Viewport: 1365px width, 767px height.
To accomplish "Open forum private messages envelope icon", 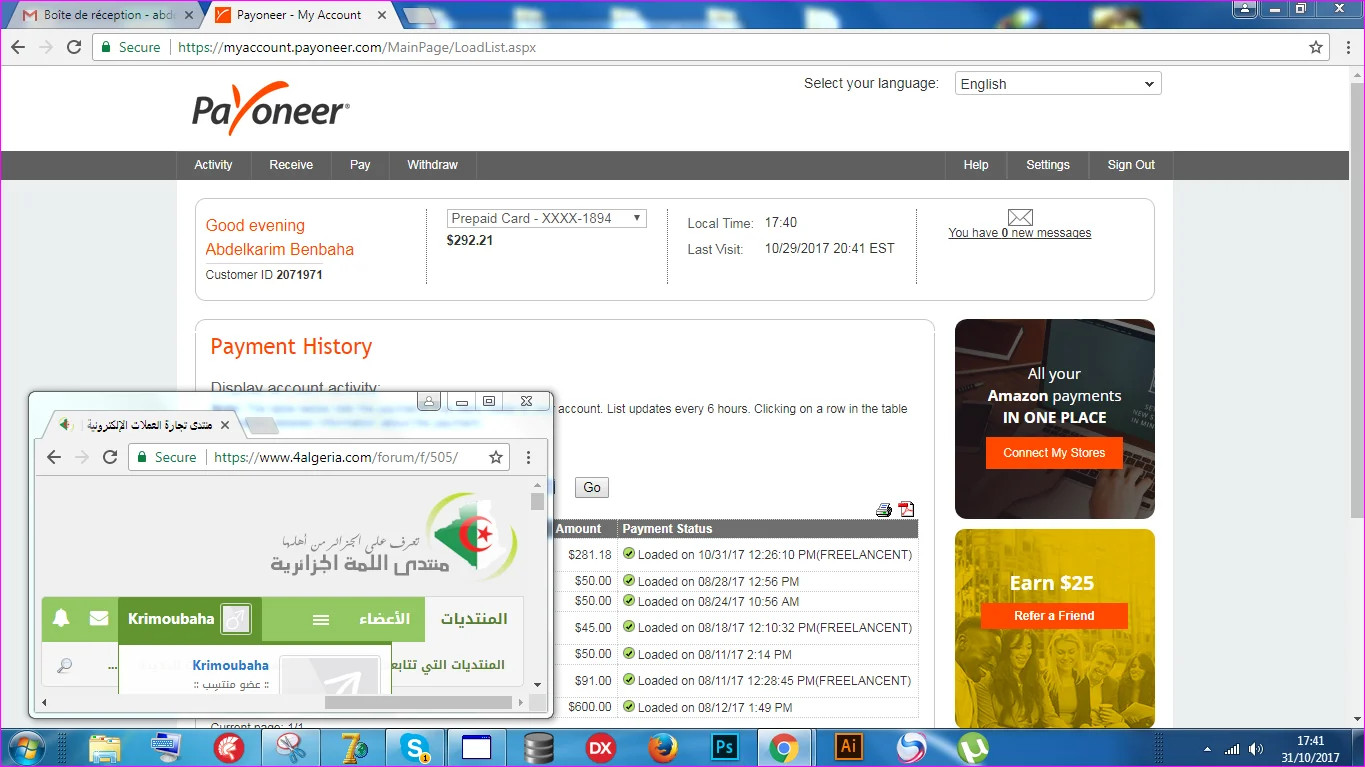I will (99, 619).
